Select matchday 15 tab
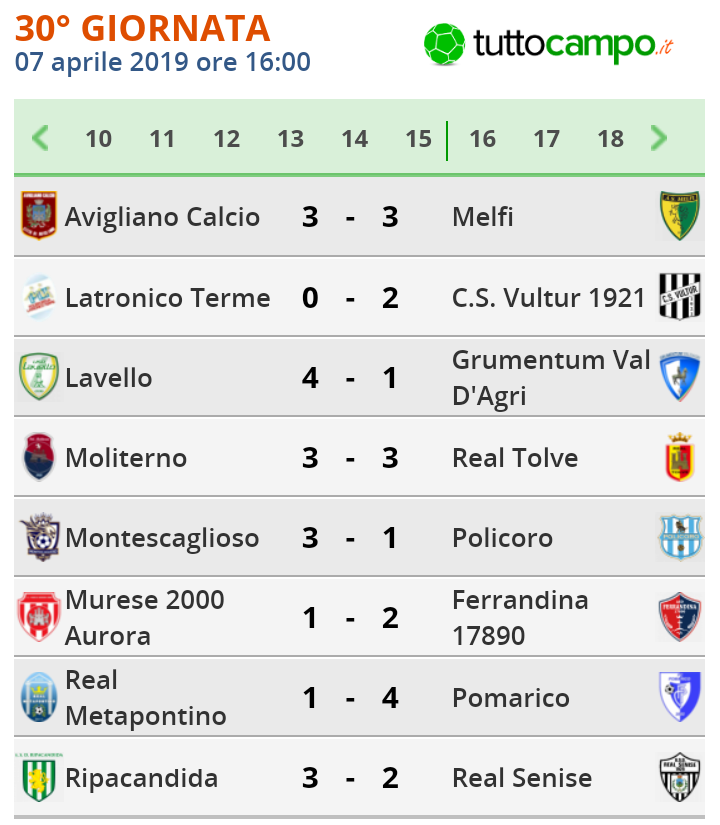 [418, 139]
